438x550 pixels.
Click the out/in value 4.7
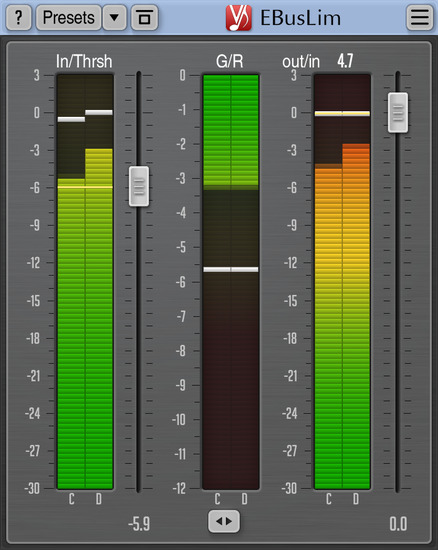click(345, 61)
